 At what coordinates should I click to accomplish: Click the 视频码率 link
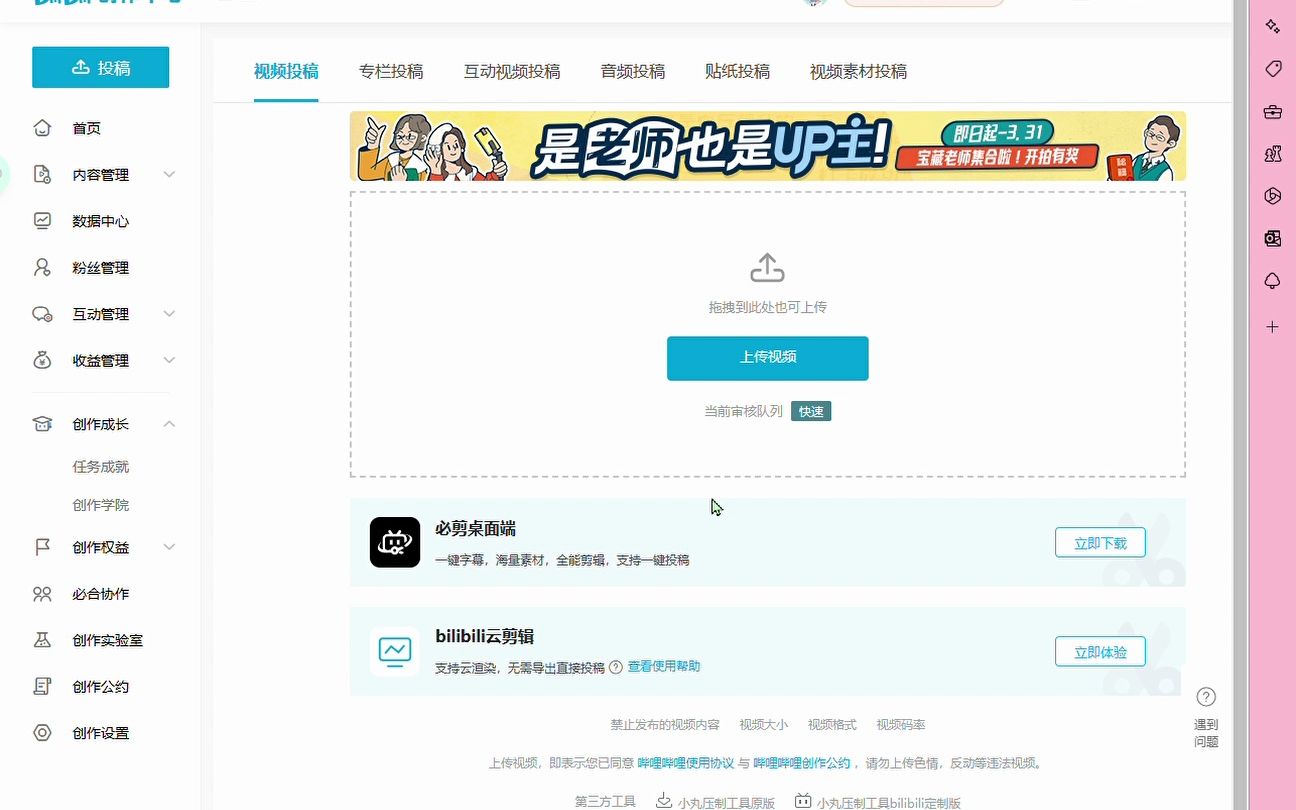[901, 725]
